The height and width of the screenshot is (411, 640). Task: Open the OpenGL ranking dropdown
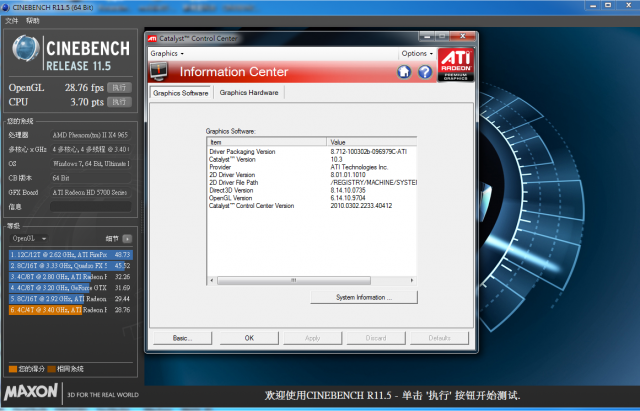coord(29,238)
